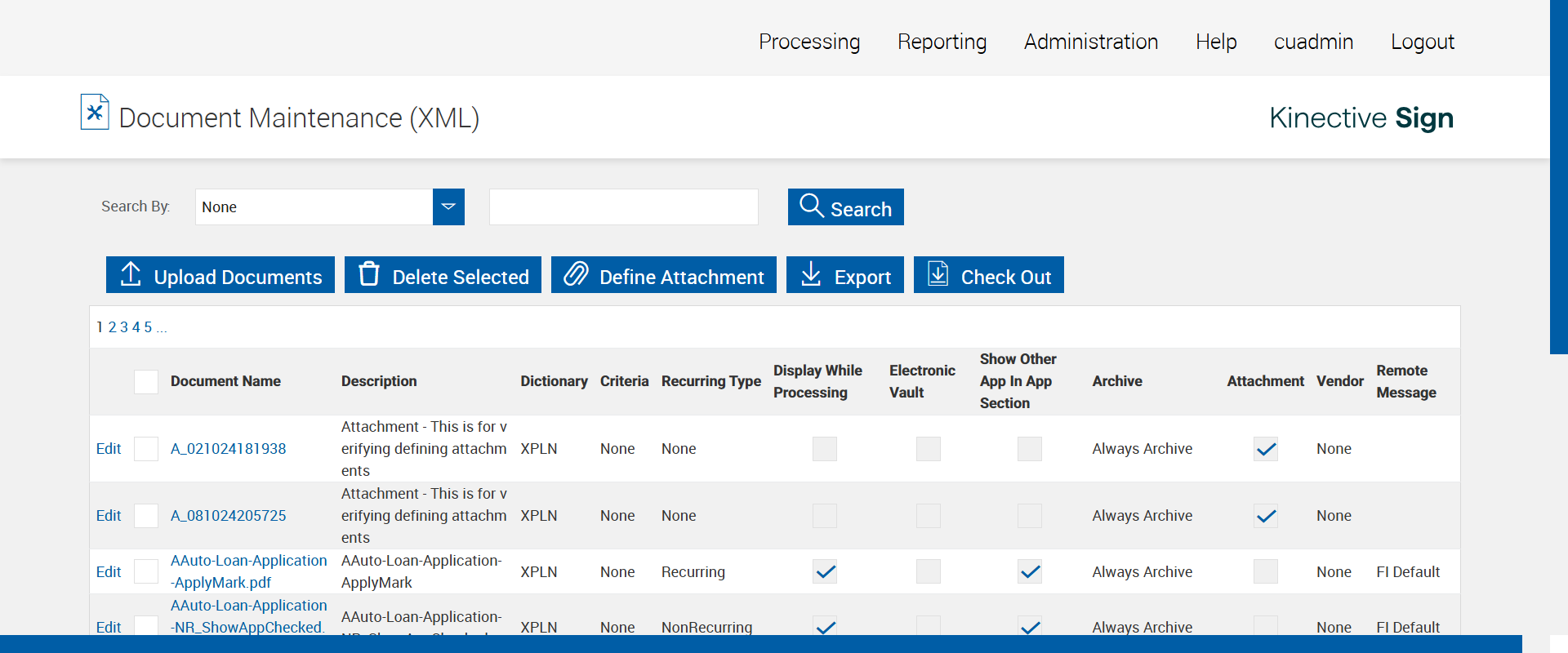The image size is (1568, 653).
Task: Click Edit for A_081024205725
Action: (109, 516)
